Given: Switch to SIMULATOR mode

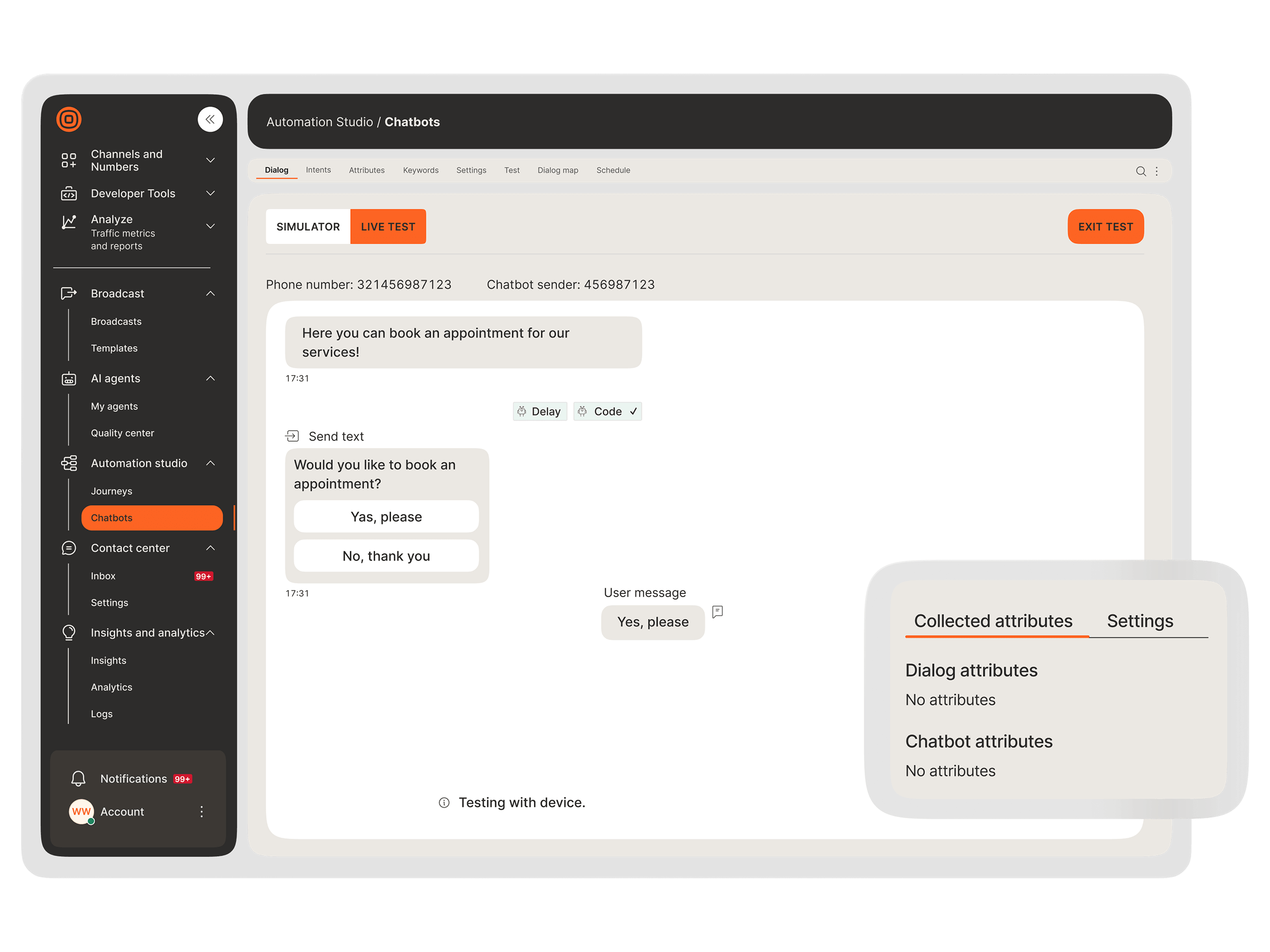Looking at the screenshot, I should tap(308, 227).
